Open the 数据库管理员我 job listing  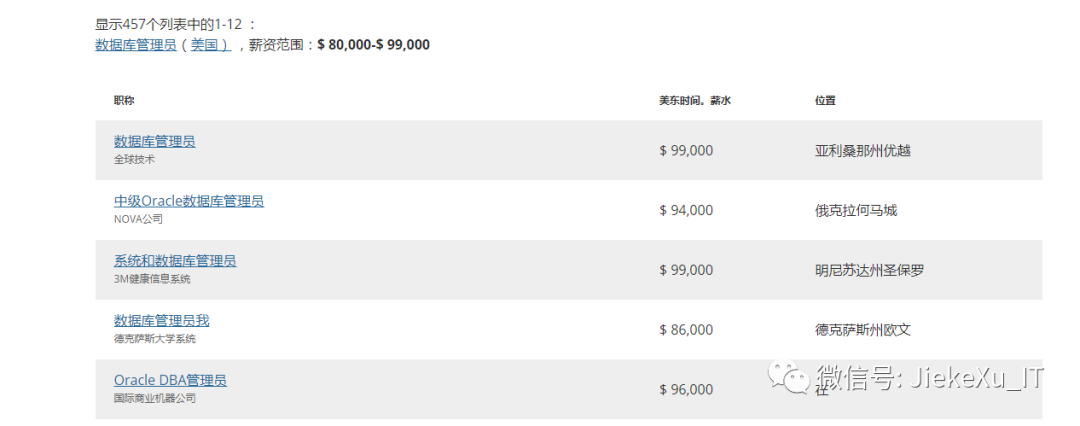pyautogui.click(x=162, y=321)
